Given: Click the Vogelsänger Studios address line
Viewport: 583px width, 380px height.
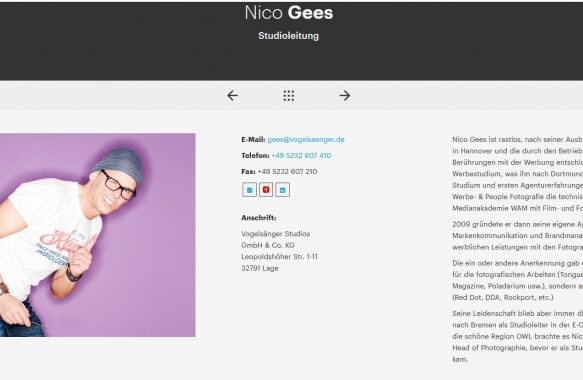Looking at the screenshot, I should pyautogui.click(x=276, y=234).
